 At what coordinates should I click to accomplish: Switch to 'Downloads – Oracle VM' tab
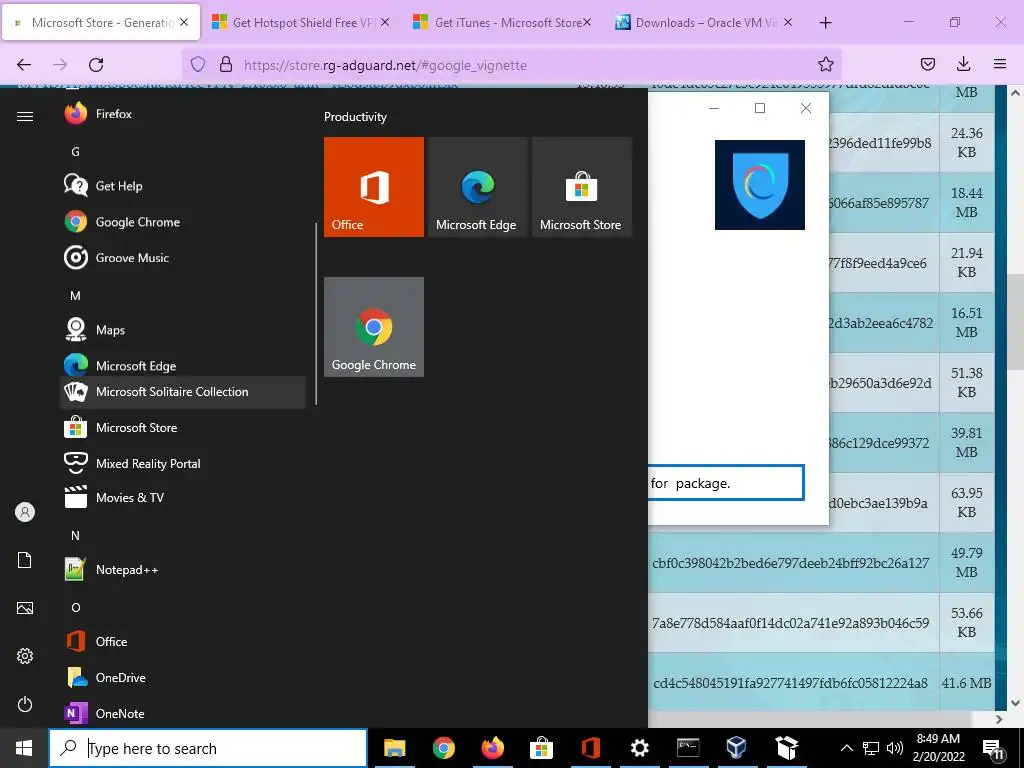(x=704, y=22)
